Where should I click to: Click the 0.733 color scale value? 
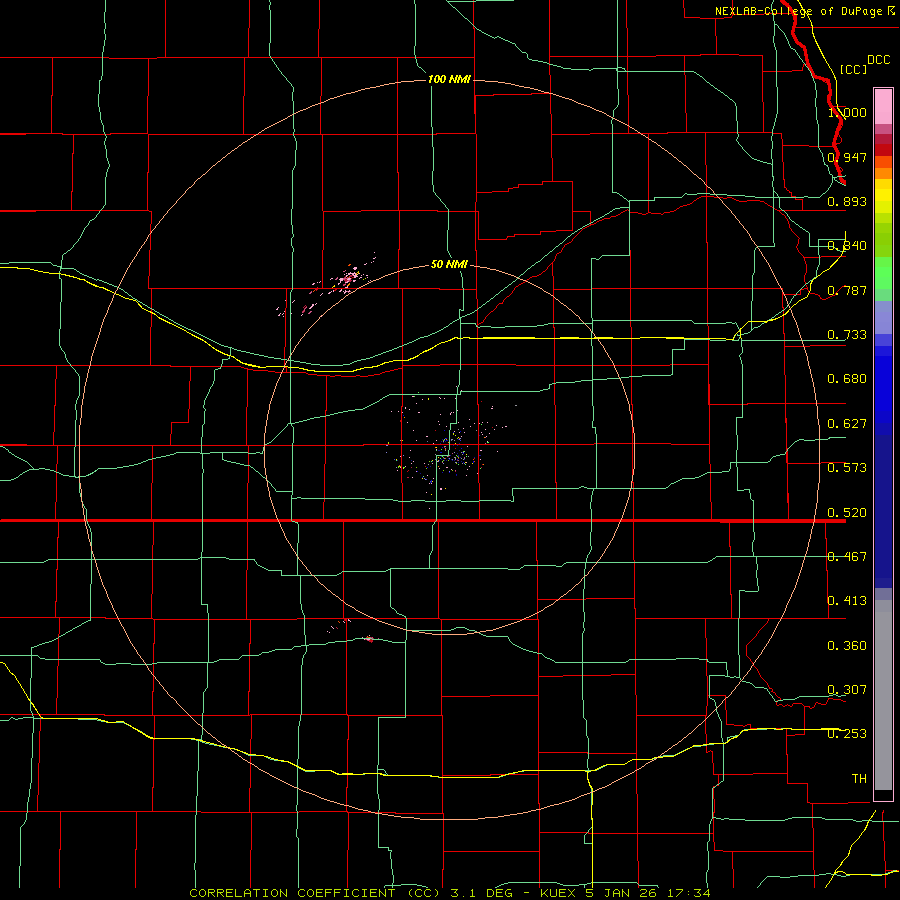coord(847,335)
